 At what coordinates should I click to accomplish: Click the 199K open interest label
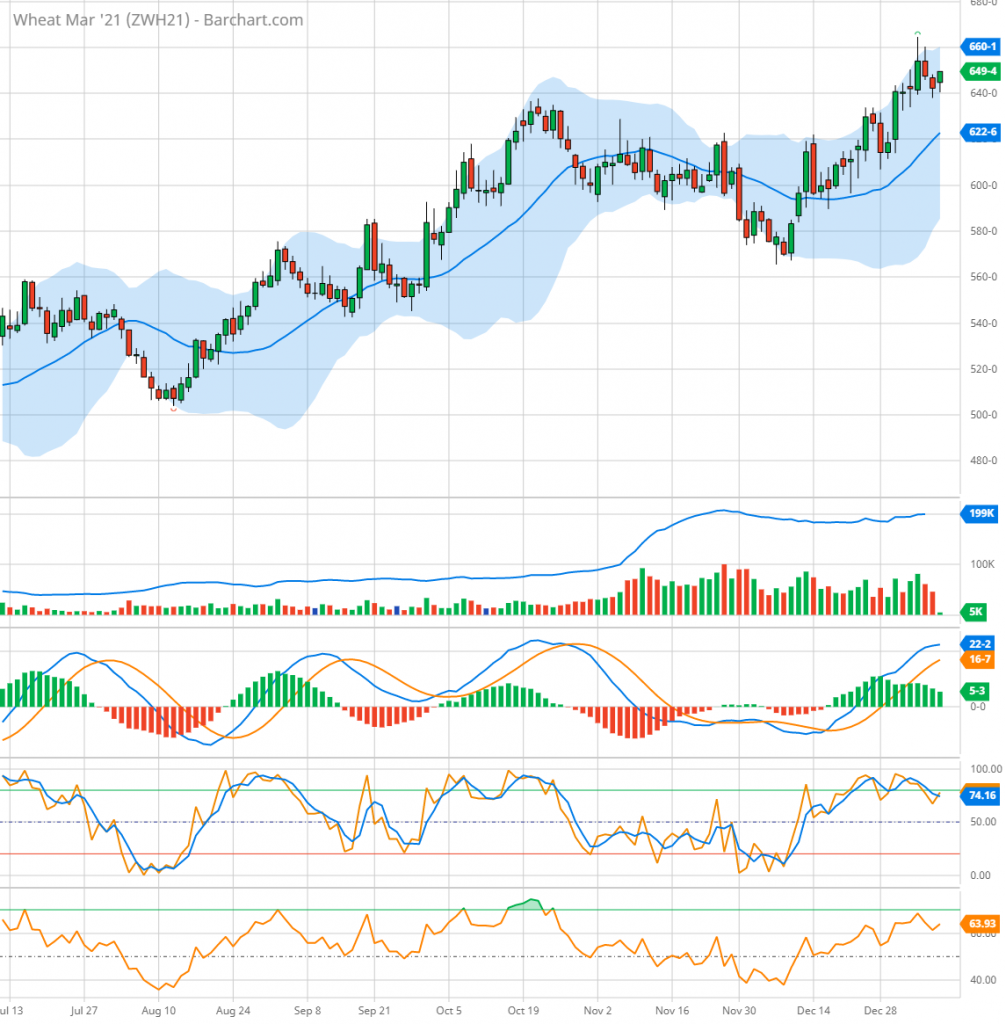pos(981,513)
